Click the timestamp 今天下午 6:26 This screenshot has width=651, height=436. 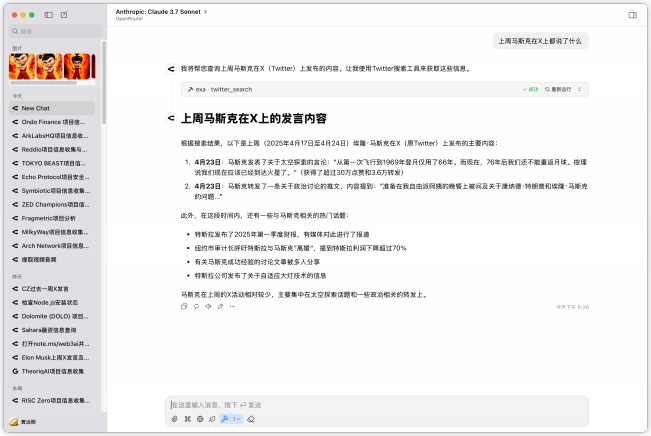tap(573, 307)
